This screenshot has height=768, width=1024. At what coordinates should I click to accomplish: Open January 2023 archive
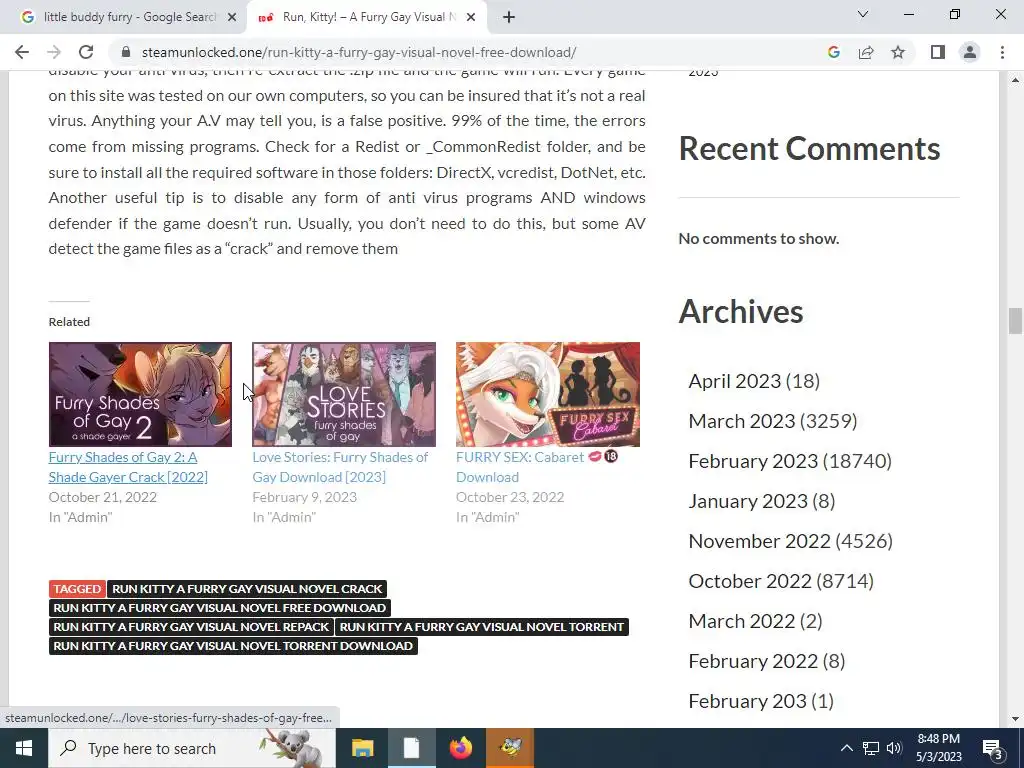[x=748, y=500]
